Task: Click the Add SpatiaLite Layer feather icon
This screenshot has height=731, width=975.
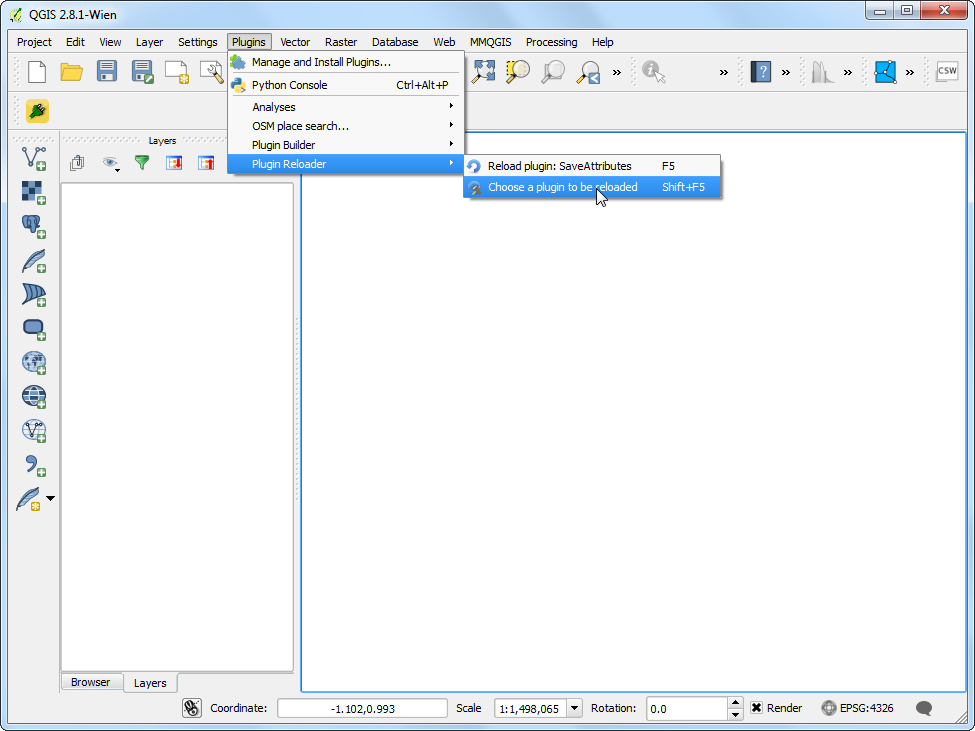Action: pos(34,260)
